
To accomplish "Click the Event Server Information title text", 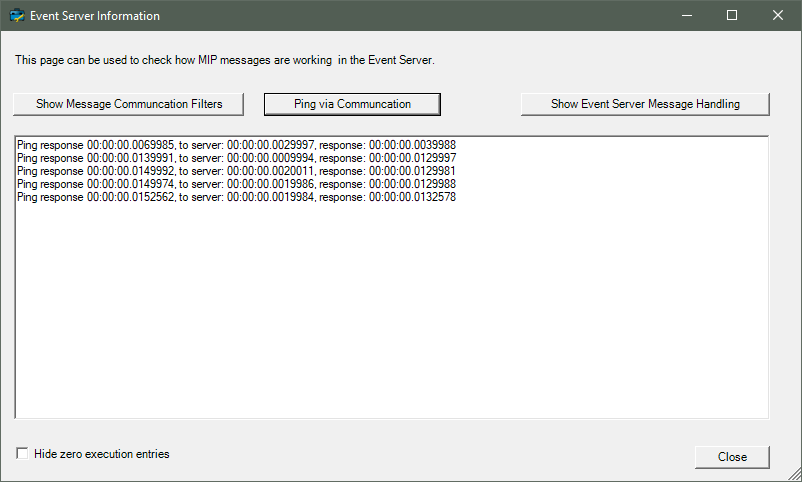I will coord(95,16).
